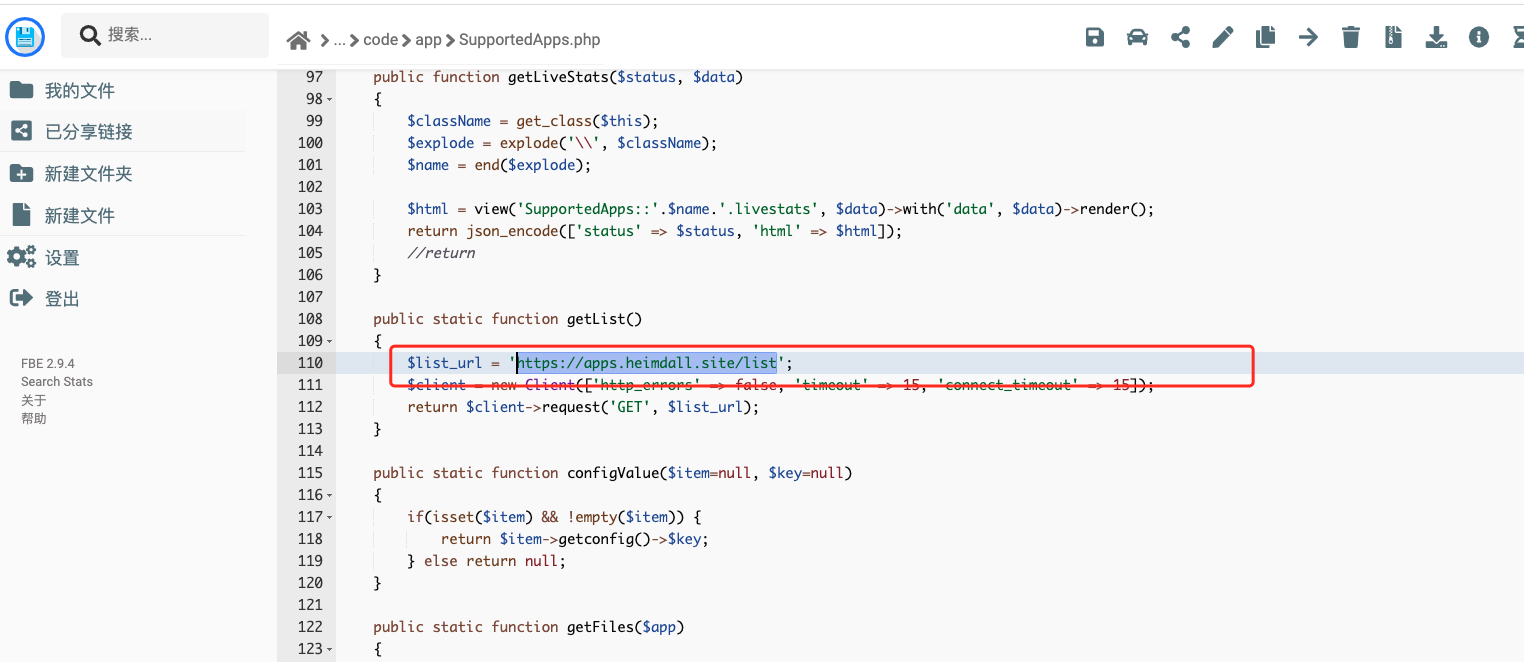
Task: Click the 搜索 search input field
Action: (x=180, y=35)
